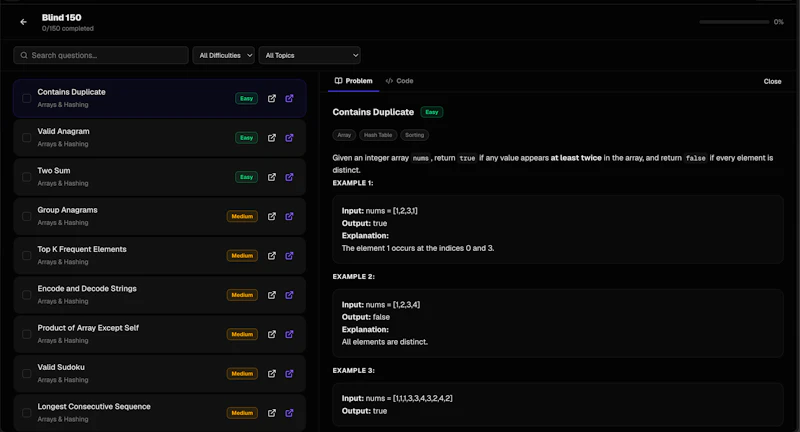Open external link icon for Two Sum
Viewport: 800px width, 432px height.
click(x=272, y=177)
